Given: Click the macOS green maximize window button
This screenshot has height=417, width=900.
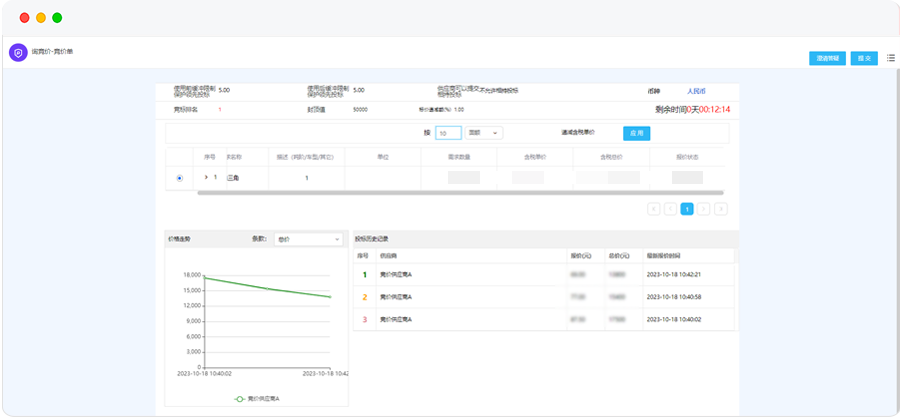Looking at the screenshot, I should tap(57, 18).
